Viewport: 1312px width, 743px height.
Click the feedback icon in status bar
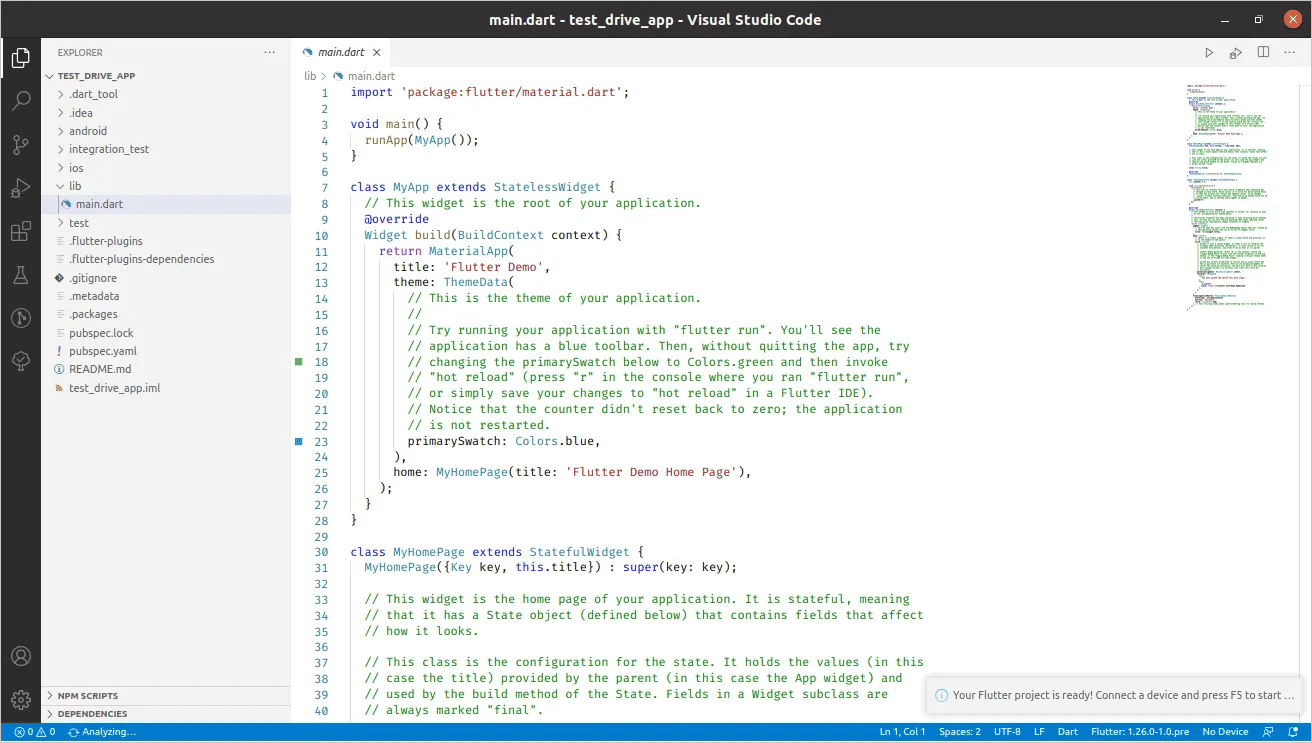1269,732
